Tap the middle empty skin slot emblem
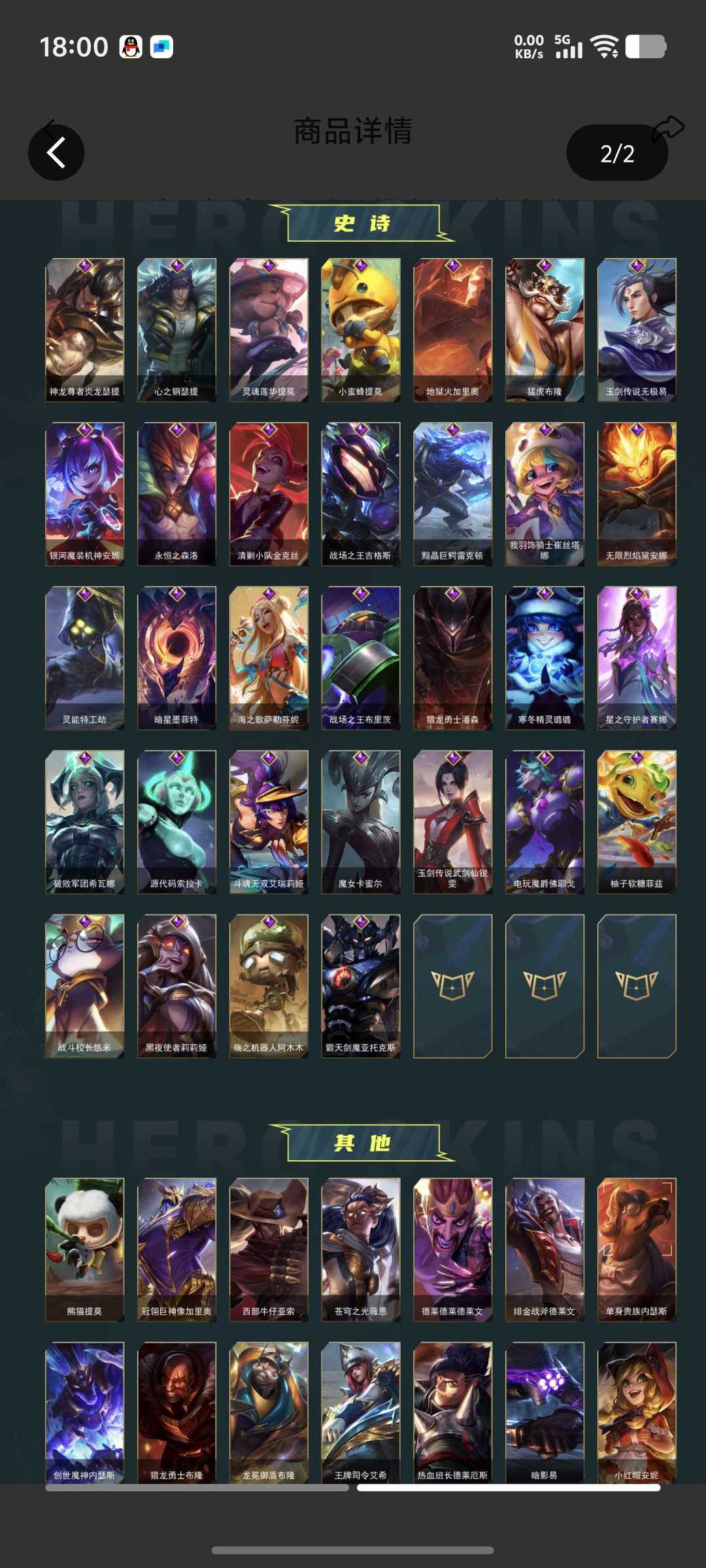Image resolution: width=706 pixels, height=1568 pixels. [545, 986]
